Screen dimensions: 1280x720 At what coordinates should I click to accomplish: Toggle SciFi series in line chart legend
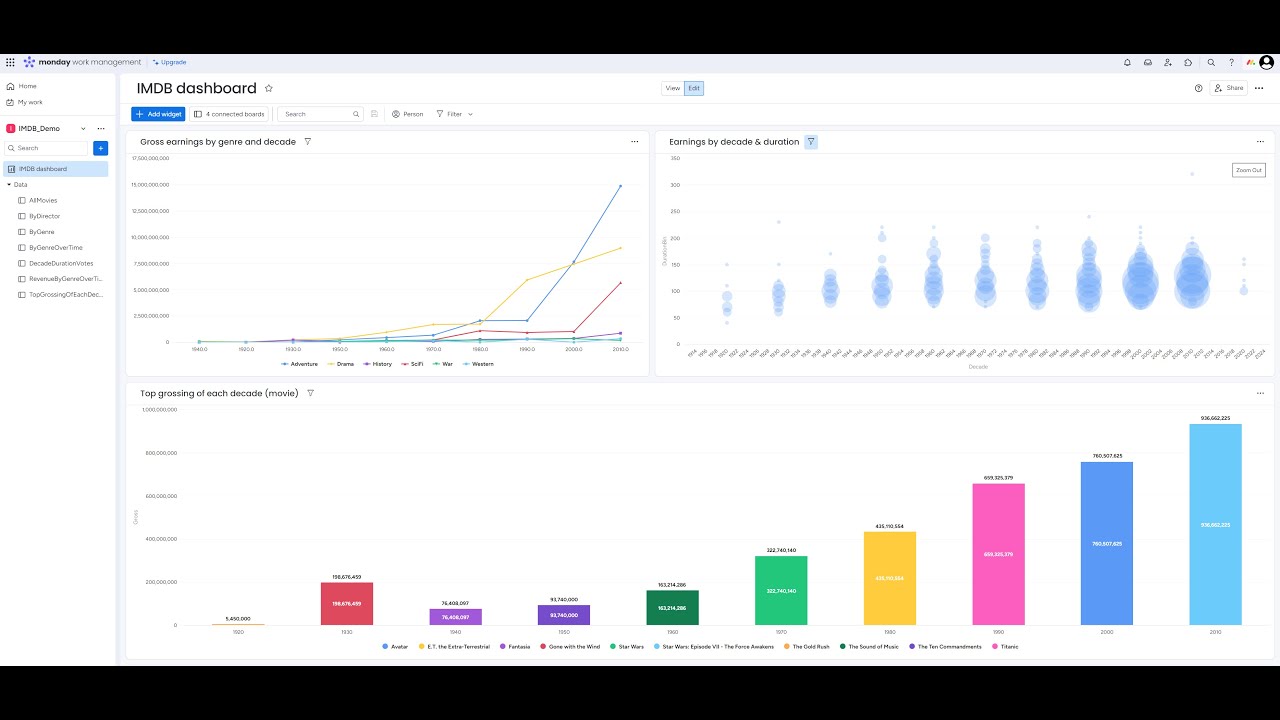click(413, 364)
